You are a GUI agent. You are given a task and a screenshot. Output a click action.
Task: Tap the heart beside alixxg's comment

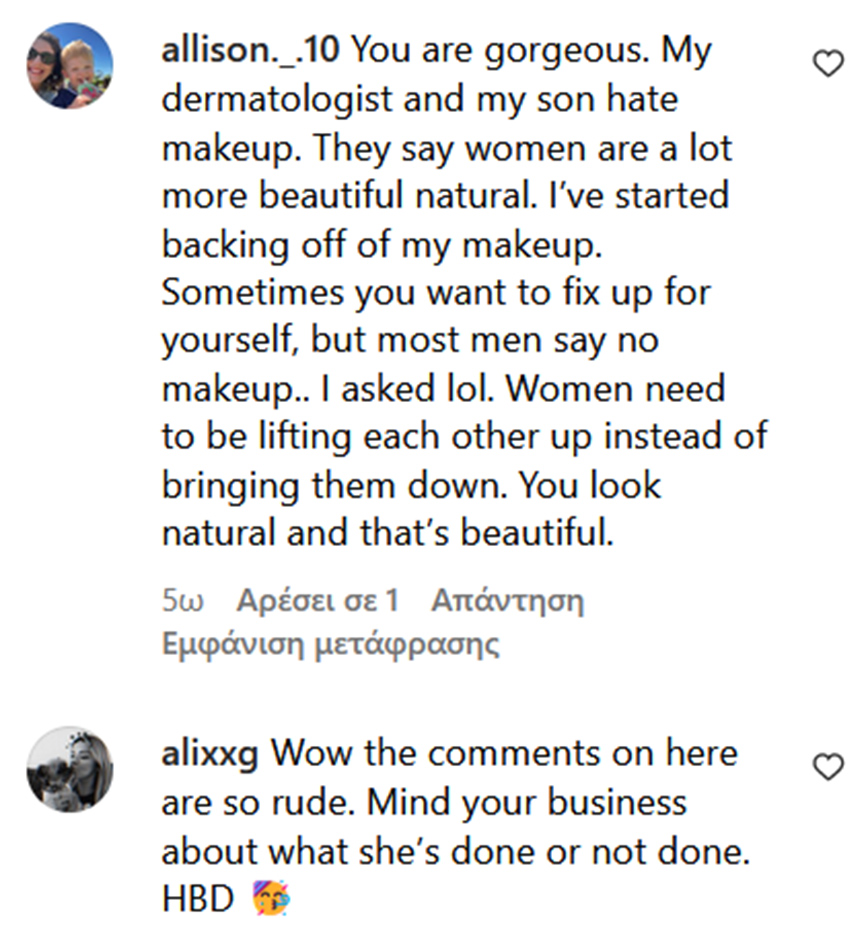click(x=827, y=767)
